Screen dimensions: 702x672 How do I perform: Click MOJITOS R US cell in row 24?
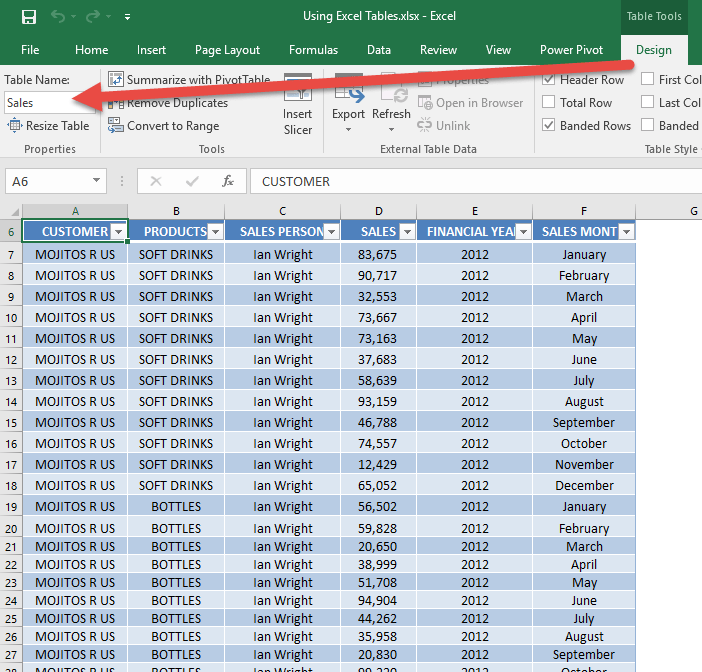pos(75,601)
